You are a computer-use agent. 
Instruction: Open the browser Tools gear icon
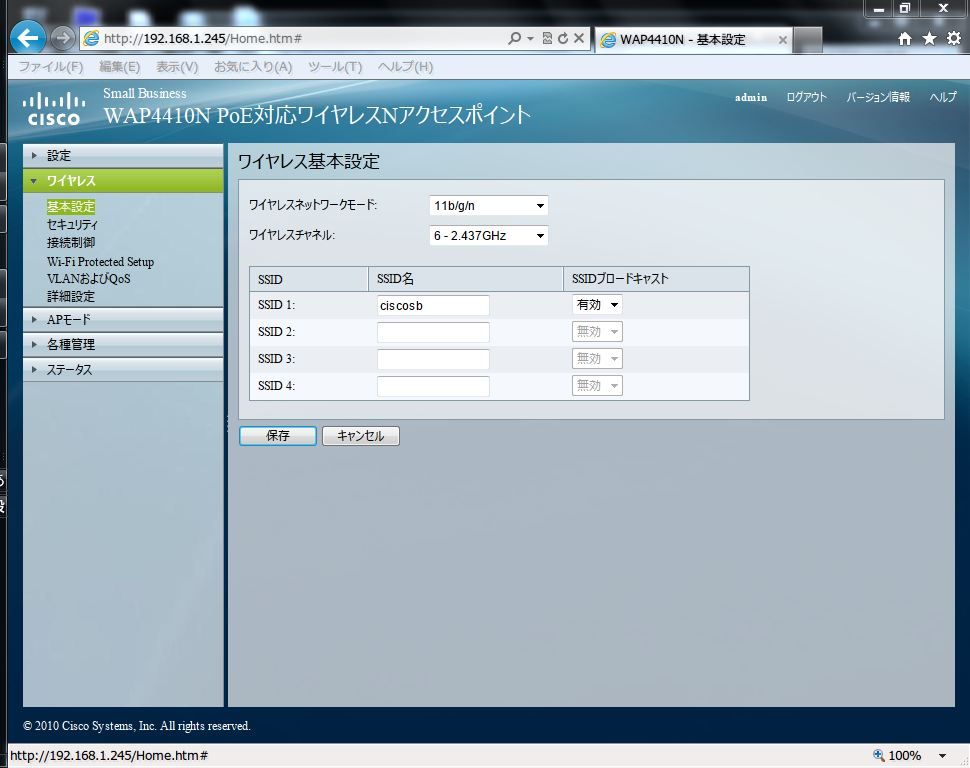(954, 38)
